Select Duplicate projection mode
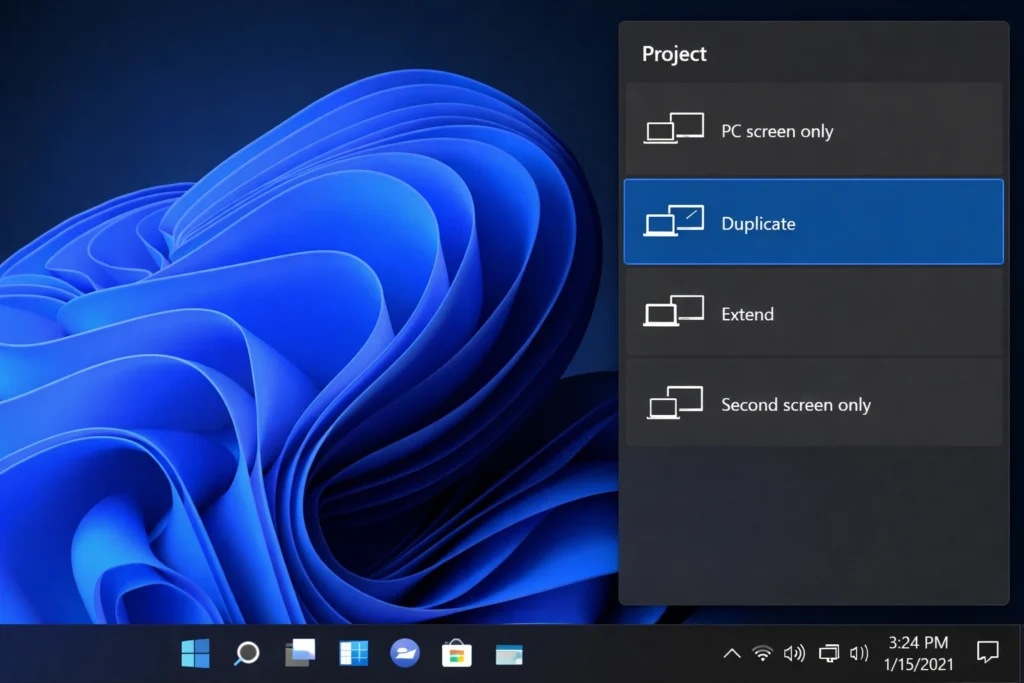This screenshot has width=1024, height=683. coord(813,222)
